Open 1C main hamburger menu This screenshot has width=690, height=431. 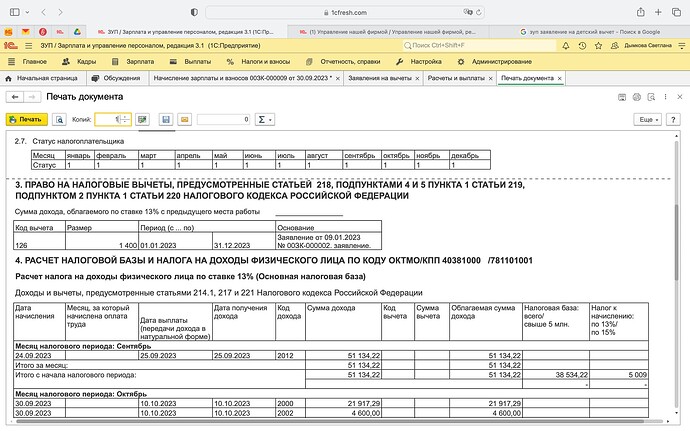(x=29, y=45)
